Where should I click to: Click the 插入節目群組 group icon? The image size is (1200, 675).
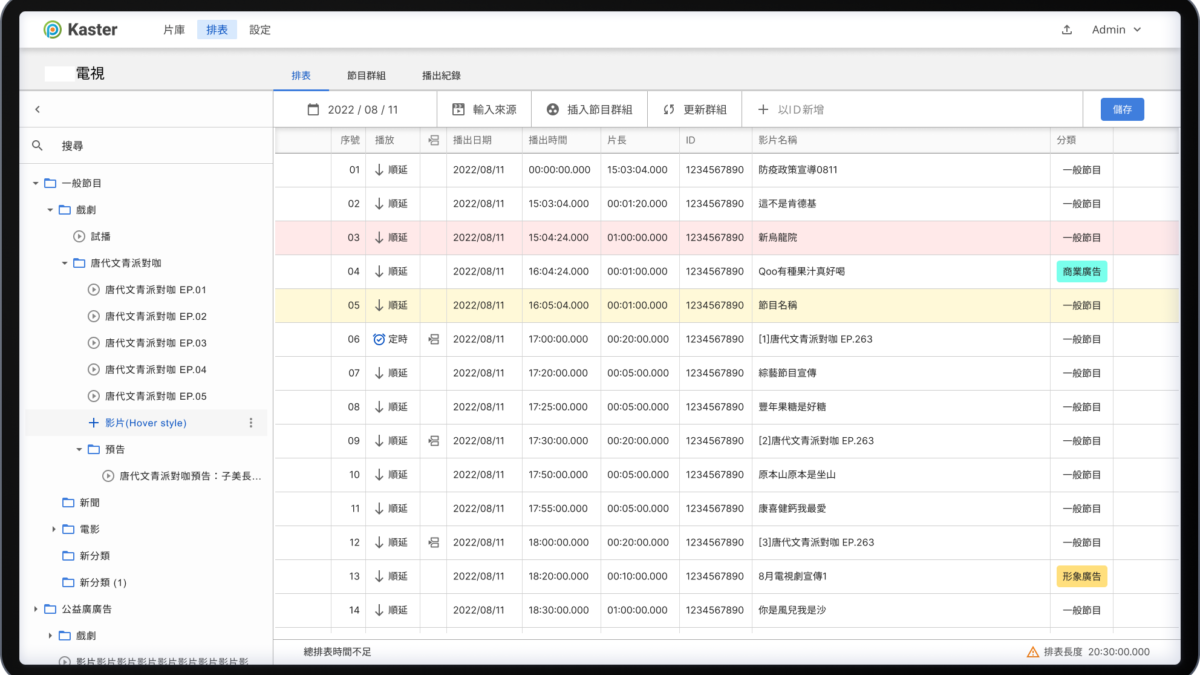[x=552, y=110]
